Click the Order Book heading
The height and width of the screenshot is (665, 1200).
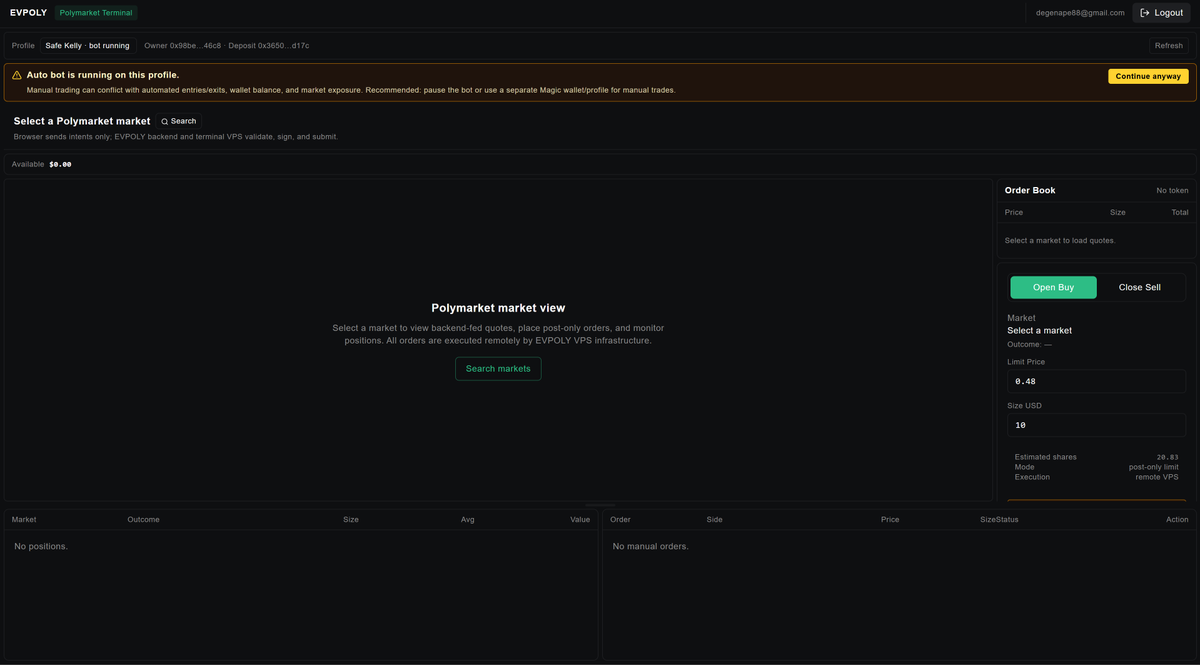click(1030, 190)
